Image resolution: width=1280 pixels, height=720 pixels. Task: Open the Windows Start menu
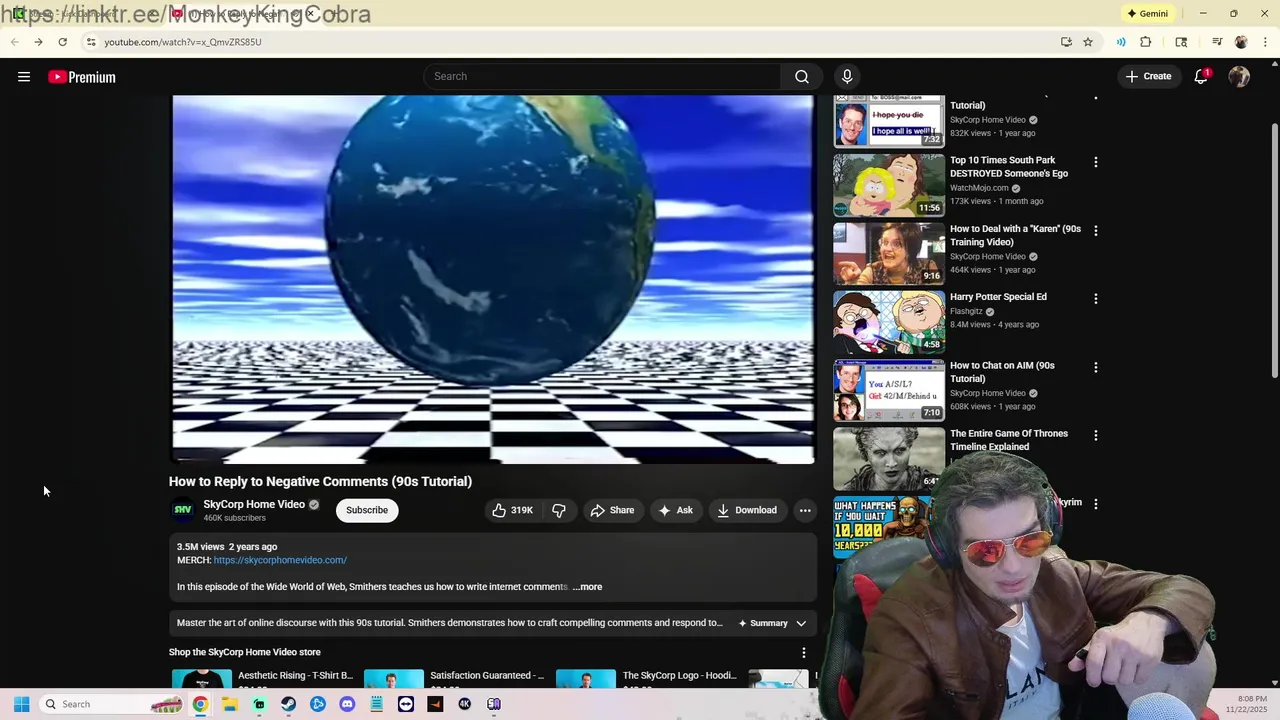pyautogui.click(x=21, y=704)
